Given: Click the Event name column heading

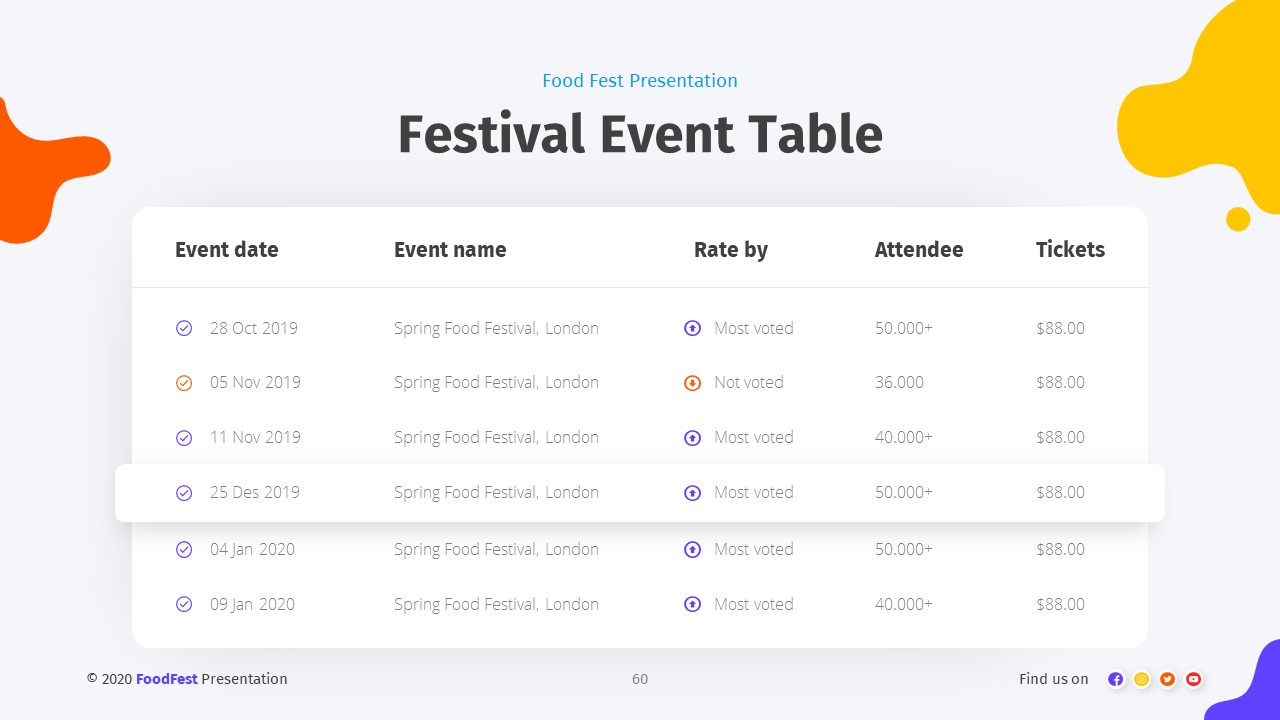Looking at the screenshot, I should pyautogui.click(x=450, y=250).
